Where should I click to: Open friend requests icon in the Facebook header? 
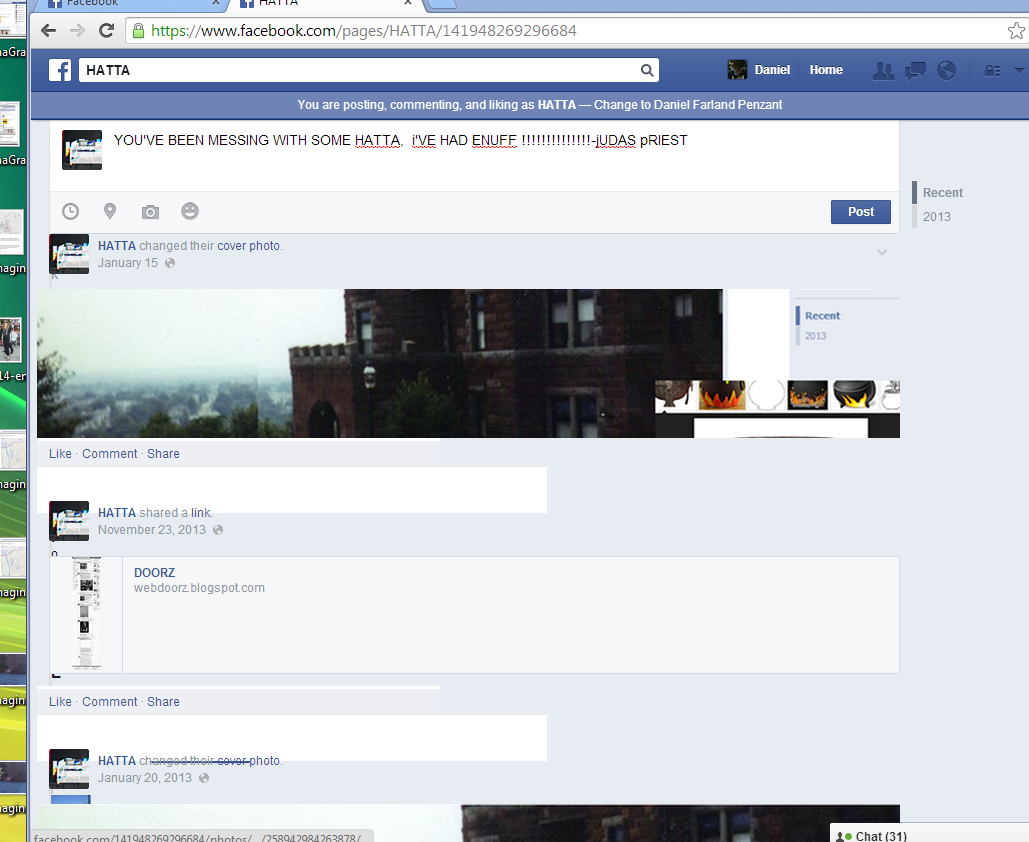coord(883,70)
